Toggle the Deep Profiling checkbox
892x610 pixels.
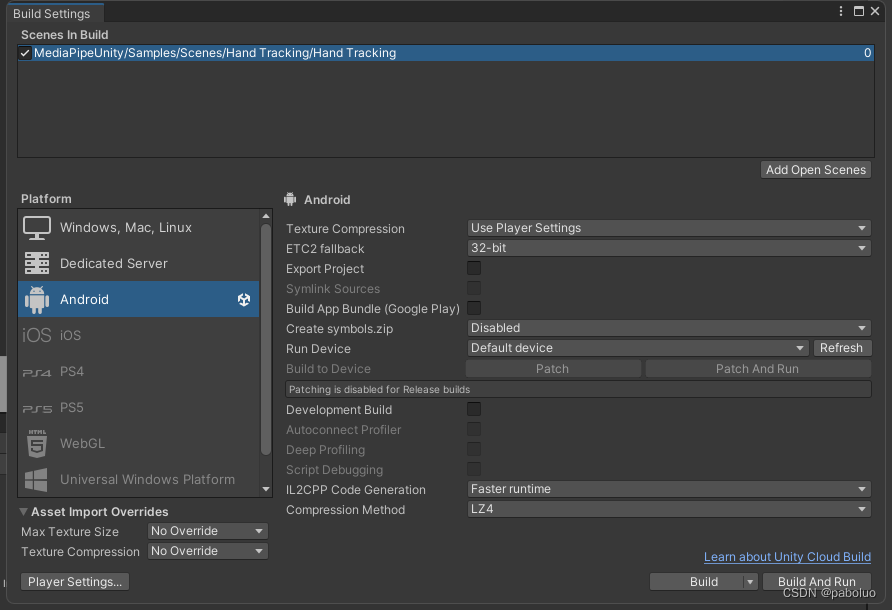[x=474, y=449]
